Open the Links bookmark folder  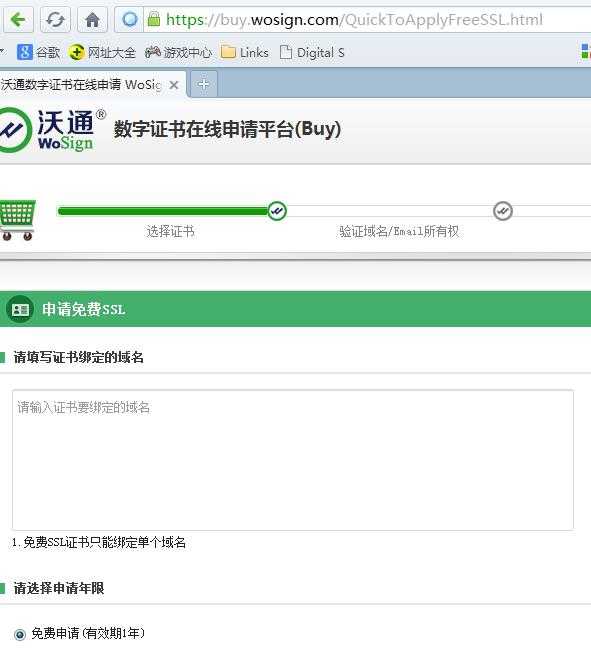245,52
